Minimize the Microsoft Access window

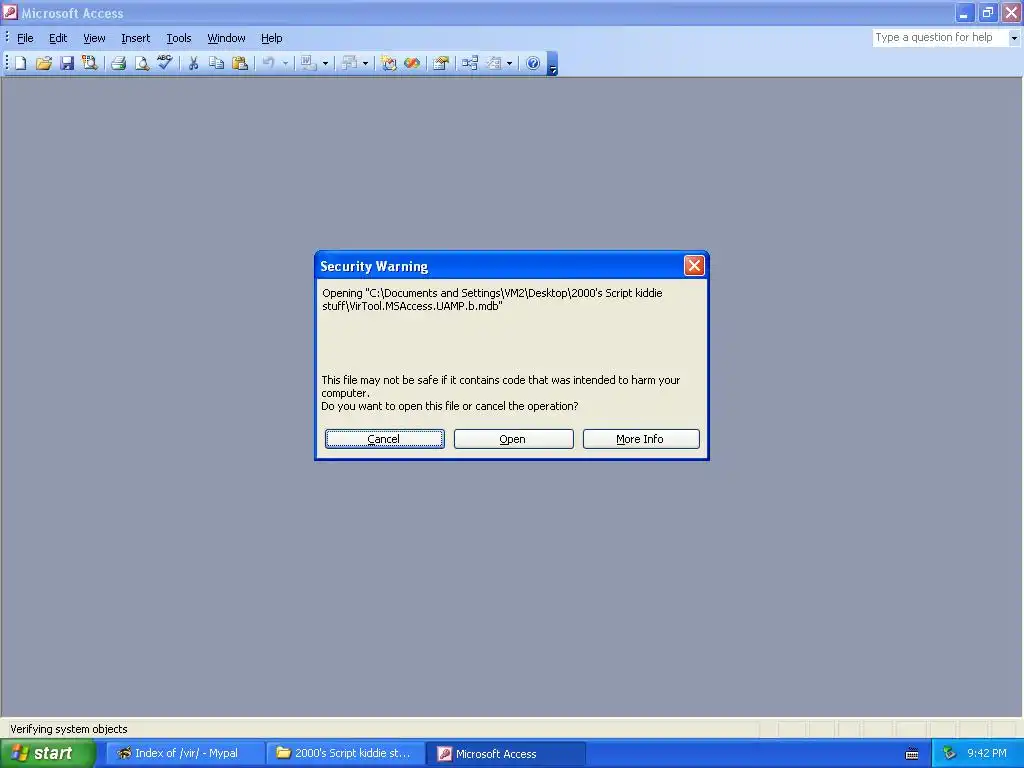pyautogui.click(x=964, y=12)
